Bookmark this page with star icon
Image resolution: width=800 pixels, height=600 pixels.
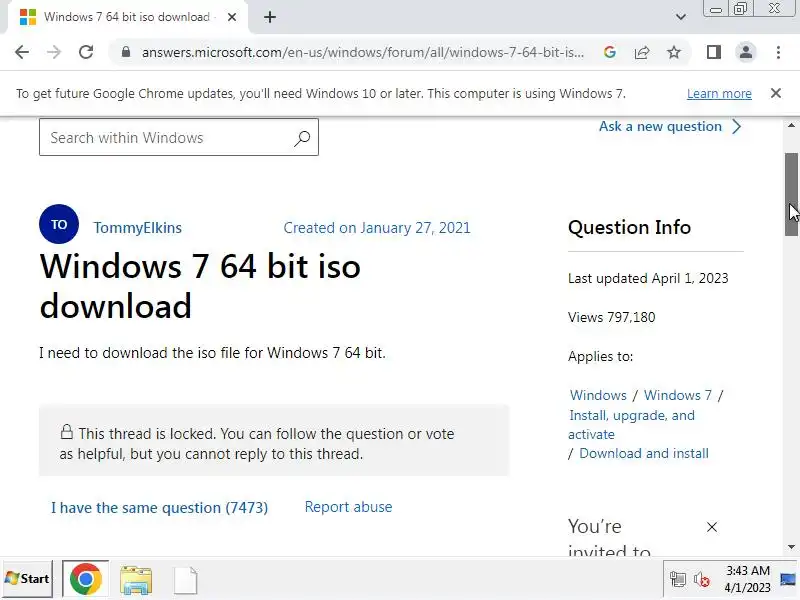point(674,52)
